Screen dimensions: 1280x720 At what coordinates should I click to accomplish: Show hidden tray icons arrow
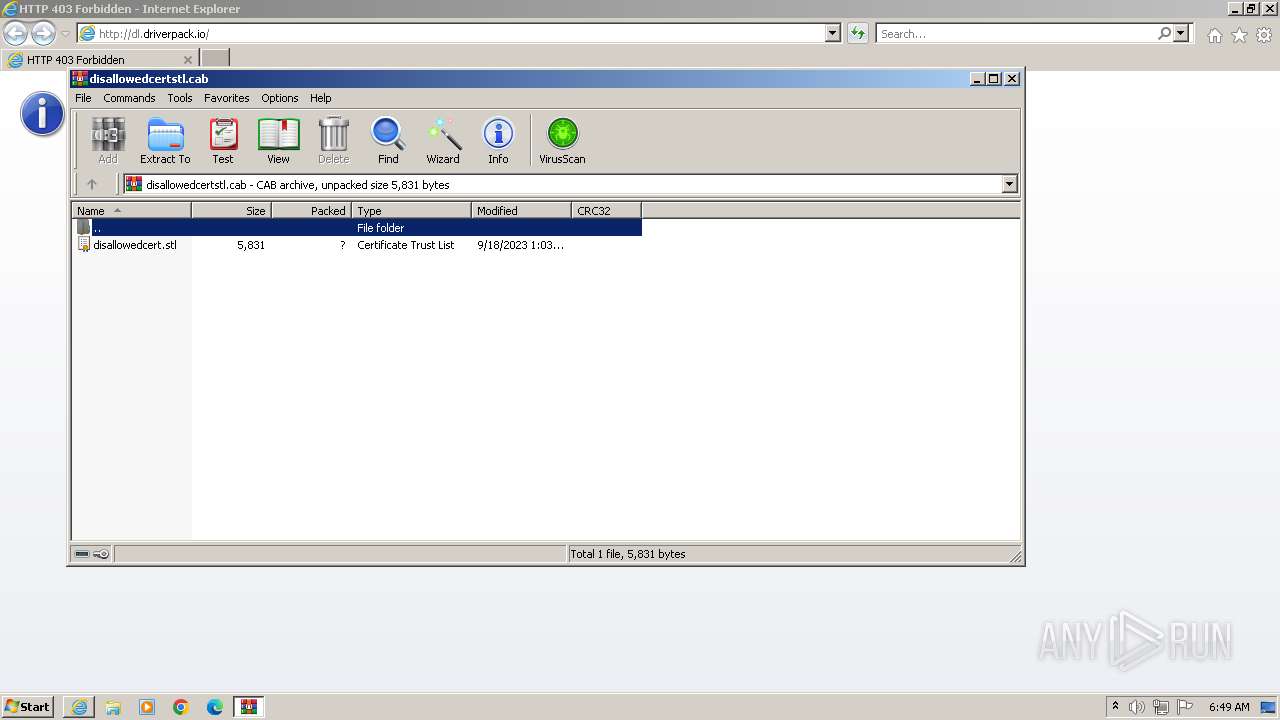coord(1115,707)
